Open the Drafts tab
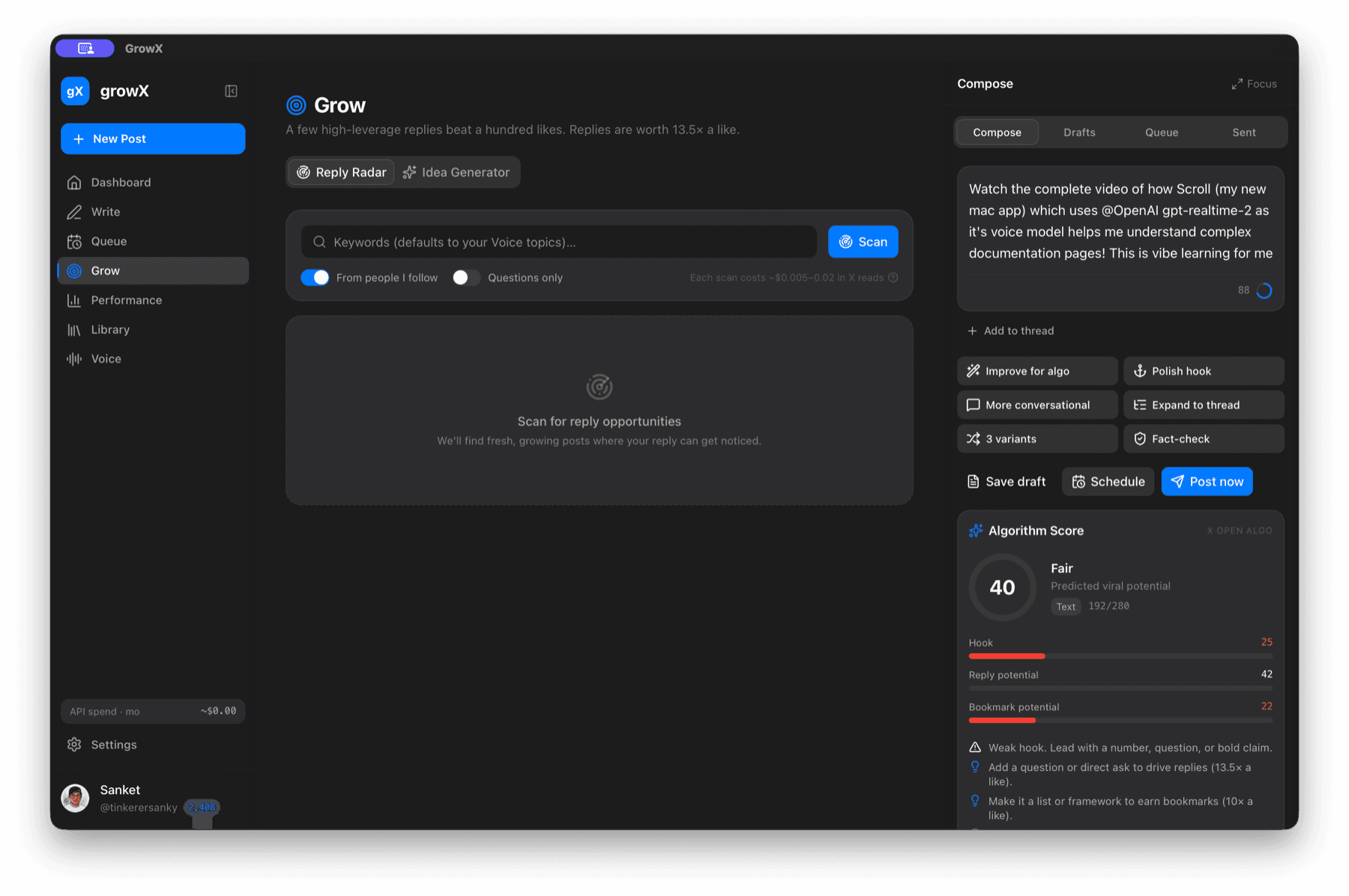This screenshot has width=1349, height=896. coord(1080,133)
